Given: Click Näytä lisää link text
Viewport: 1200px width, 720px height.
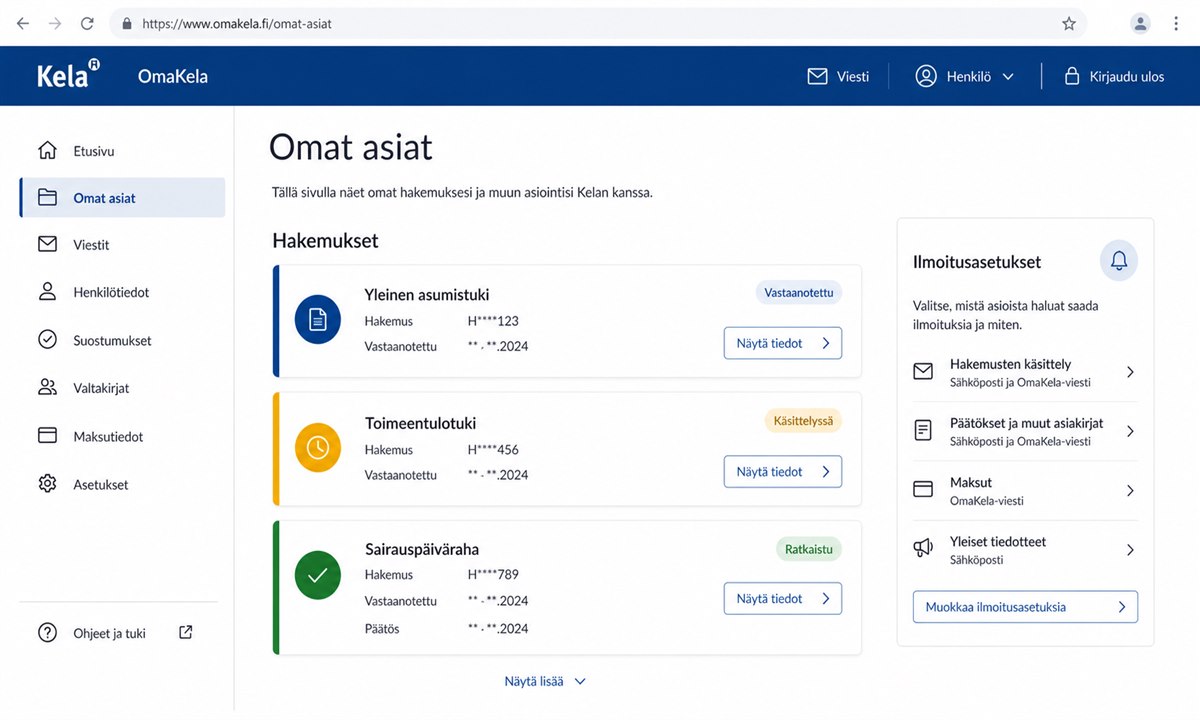Looking at the screenshot, I should coord(534,681).
